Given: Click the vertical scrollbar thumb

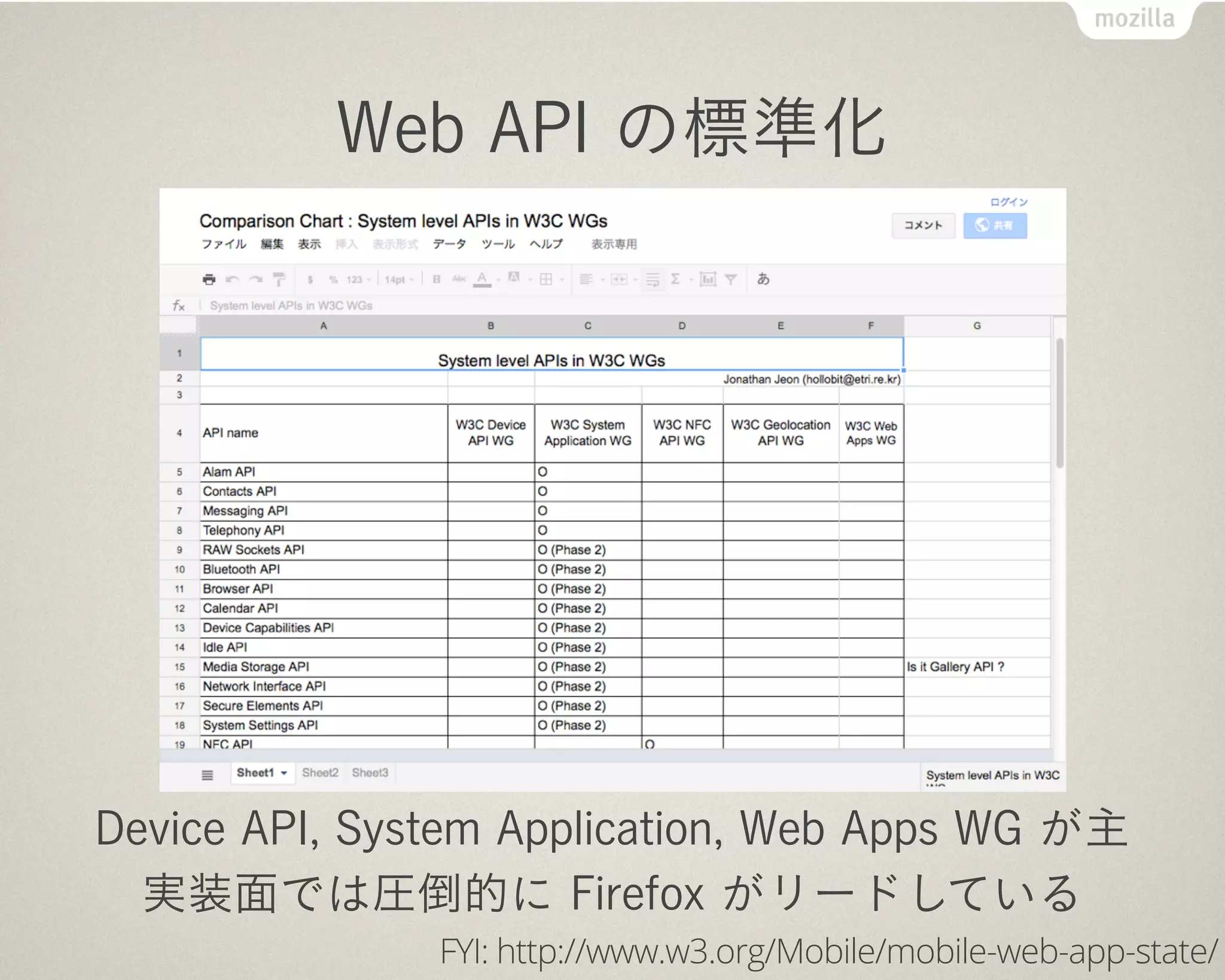Looking at the screenshot, I should click(x=1059, y=403).
